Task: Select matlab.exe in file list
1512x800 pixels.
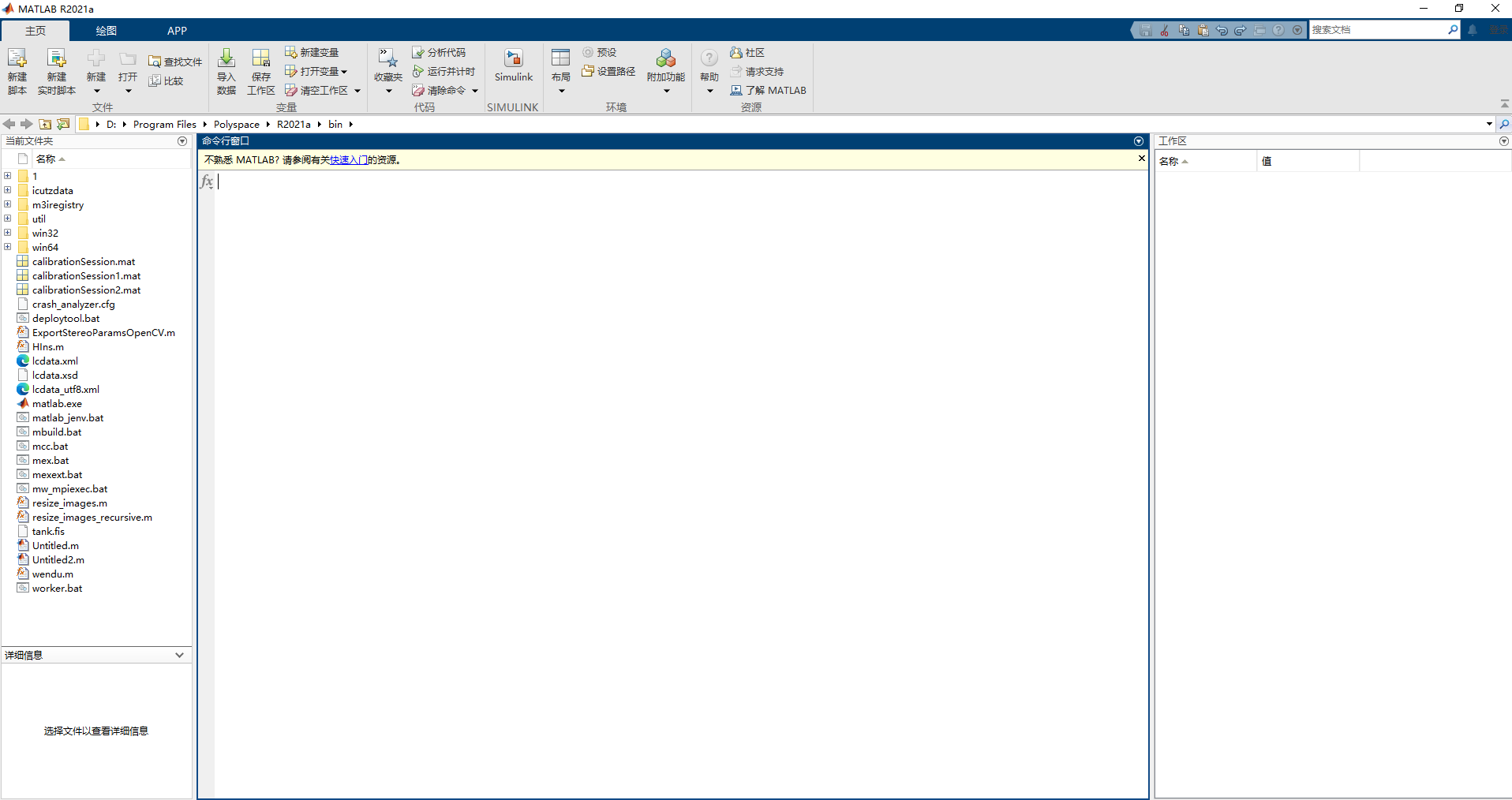Action: [57, 403]
